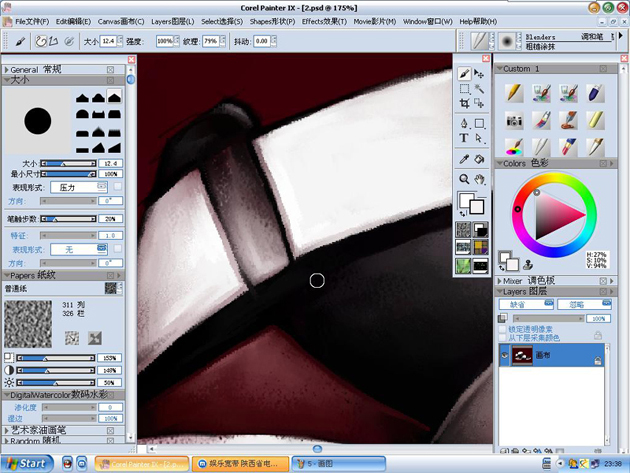The width and height of the screenshot is (630, 473).
Task: Select the Brush tool in toolbox
Action: pos(464,74)
